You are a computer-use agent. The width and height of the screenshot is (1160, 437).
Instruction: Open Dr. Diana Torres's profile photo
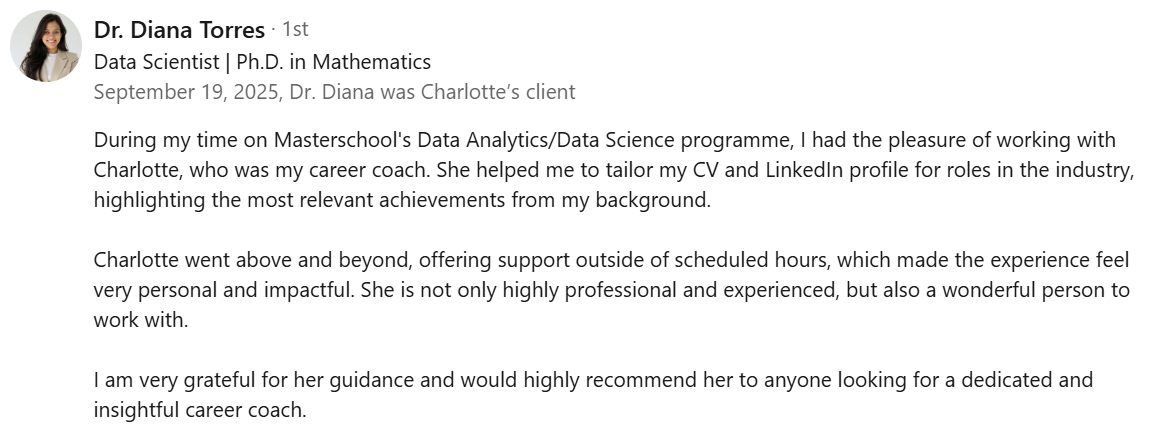pos(45,46)
